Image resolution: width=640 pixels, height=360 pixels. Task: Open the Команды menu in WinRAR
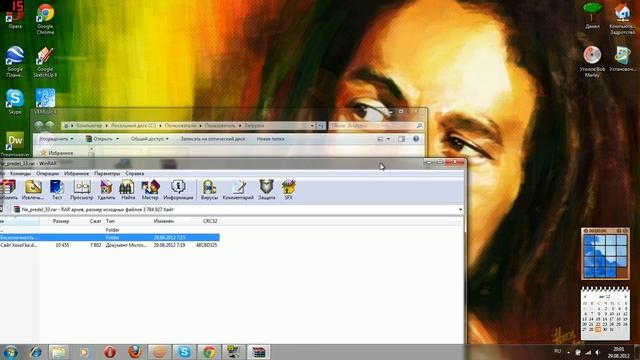pos(20,173)
